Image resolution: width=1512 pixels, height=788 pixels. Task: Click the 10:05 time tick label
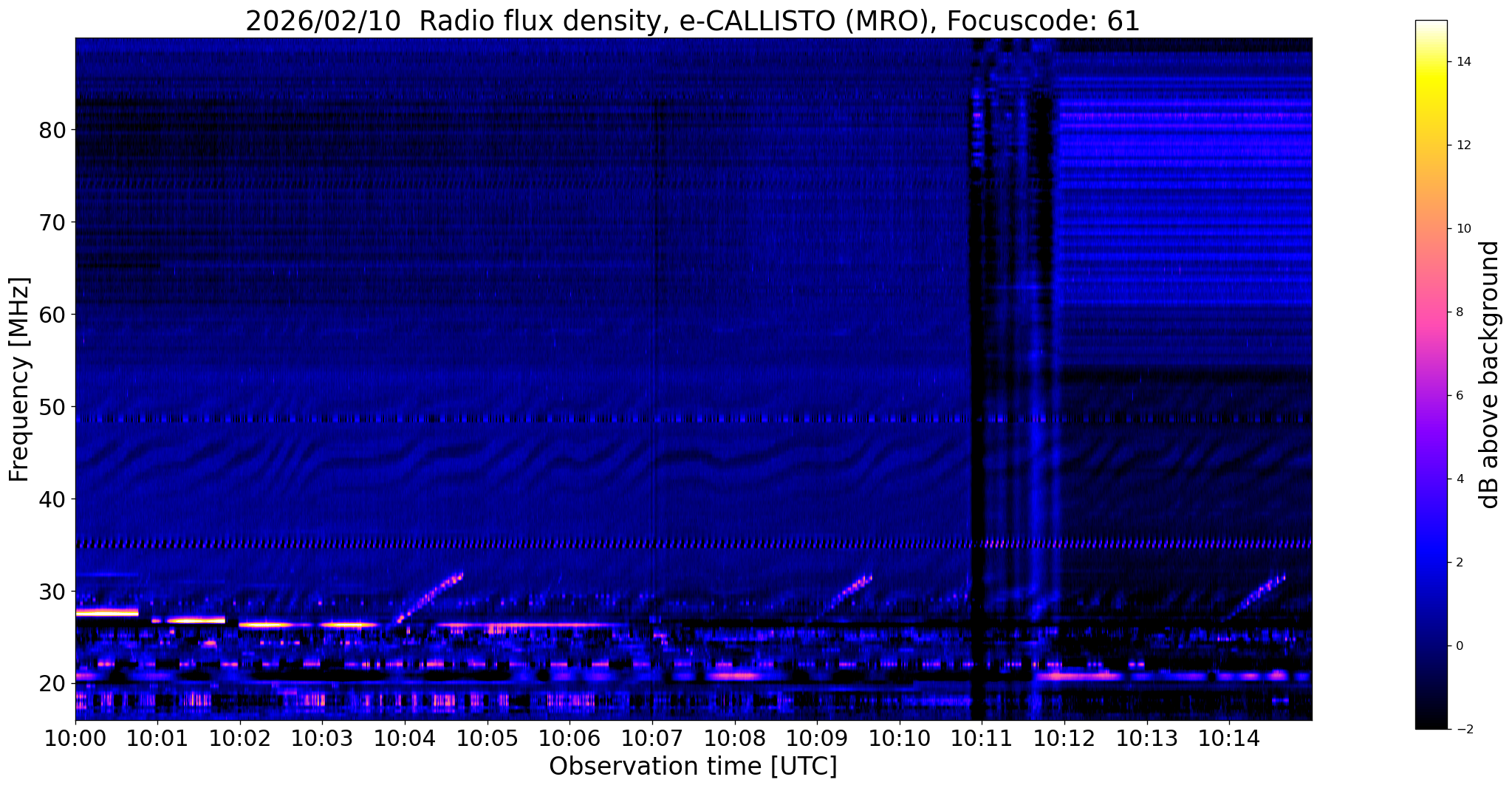488,739
